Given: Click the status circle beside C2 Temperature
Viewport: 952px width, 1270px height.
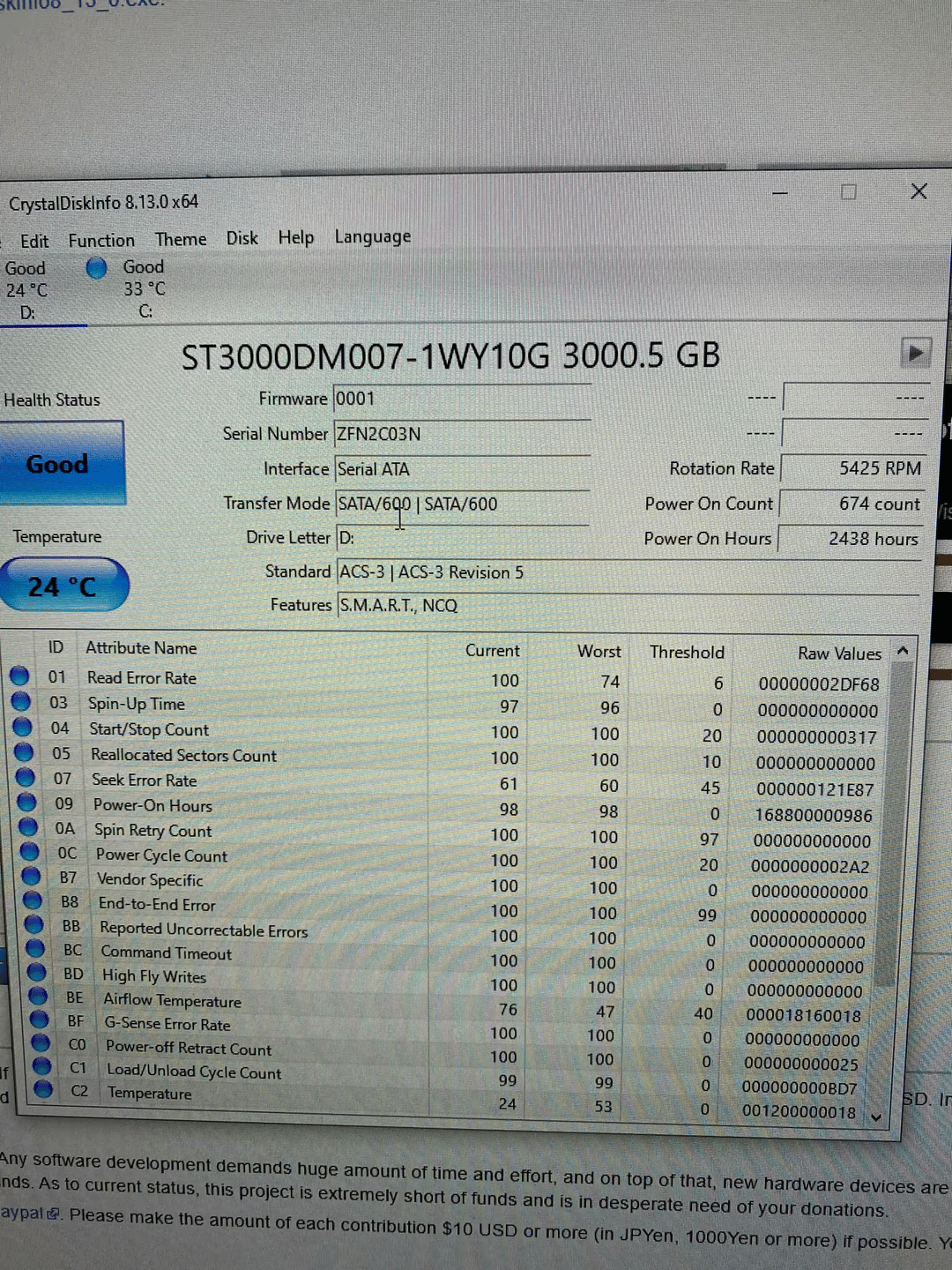Looking at the screenshot, I should 44,1090.
